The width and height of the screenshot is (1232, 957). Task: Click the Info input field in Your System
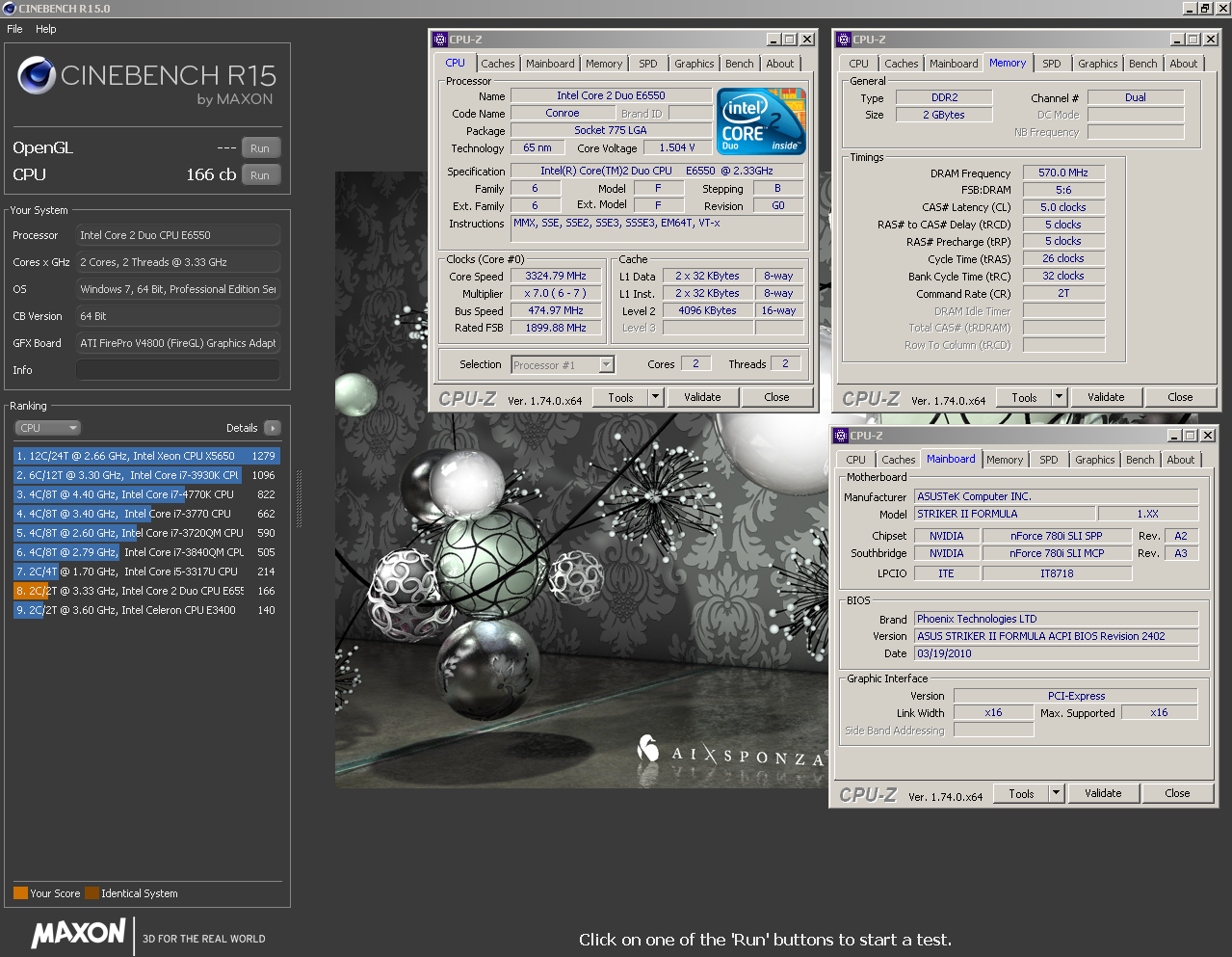click(178, 370)
